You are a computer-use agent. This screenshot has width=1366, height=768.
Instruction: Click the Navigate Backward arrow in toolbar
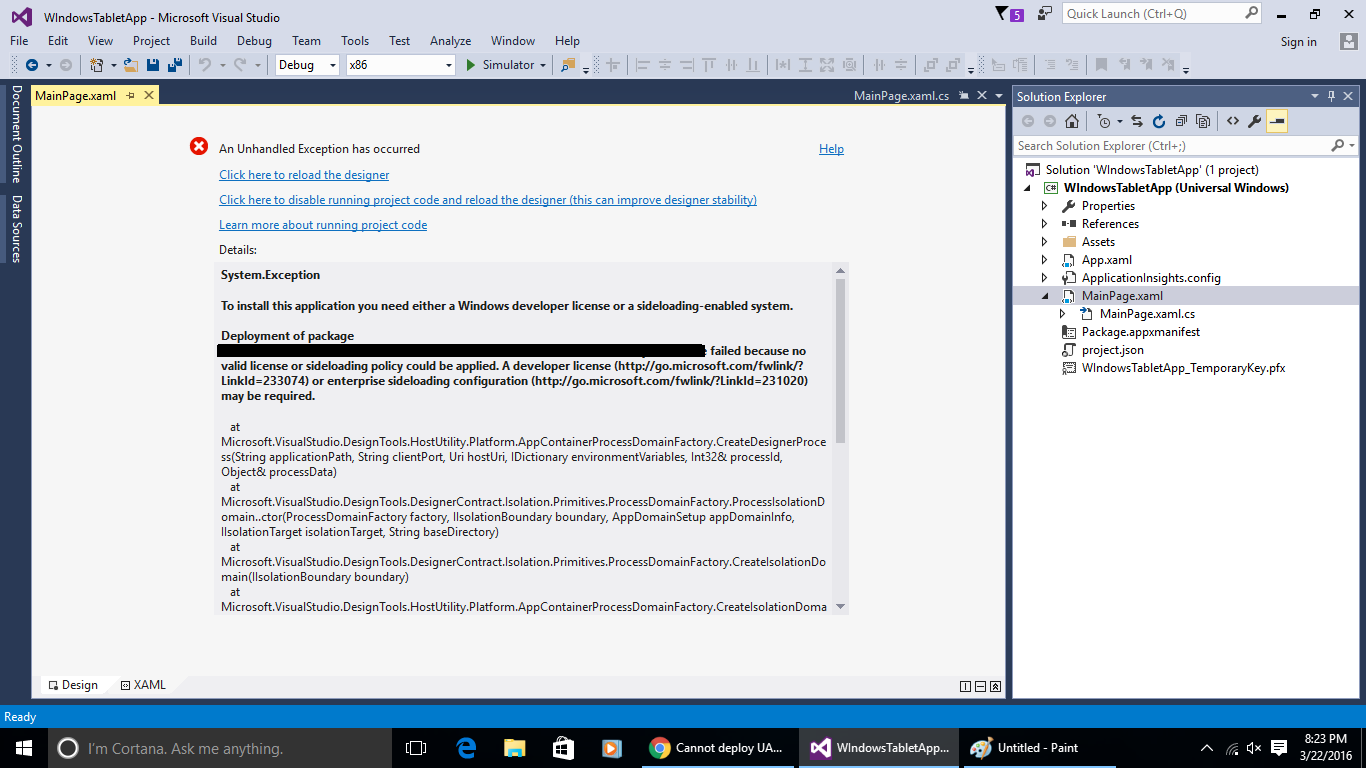32,65
